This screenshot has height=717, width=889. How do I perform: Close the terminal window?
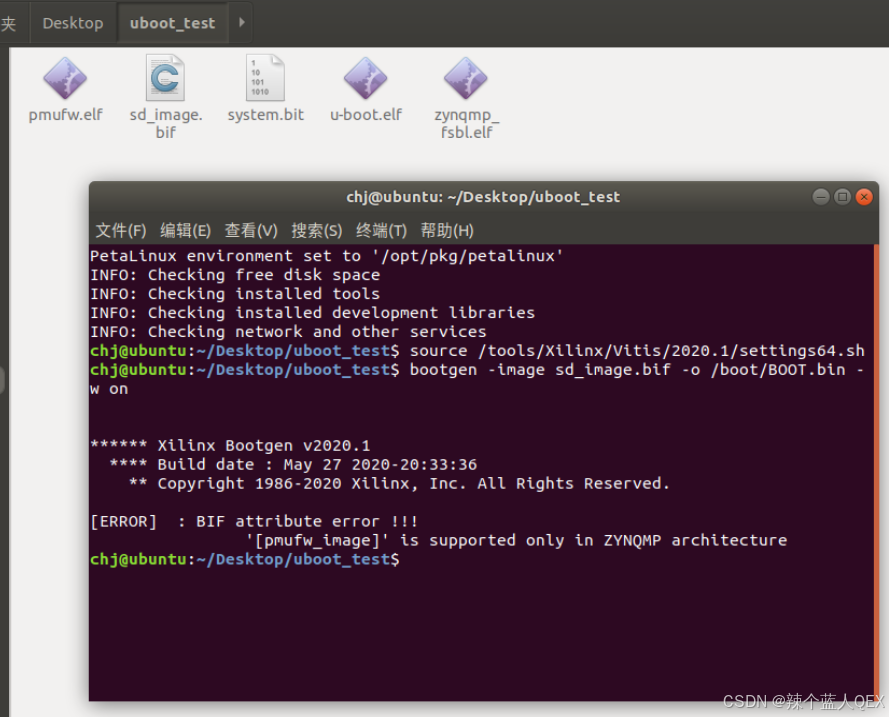(864, 197)
